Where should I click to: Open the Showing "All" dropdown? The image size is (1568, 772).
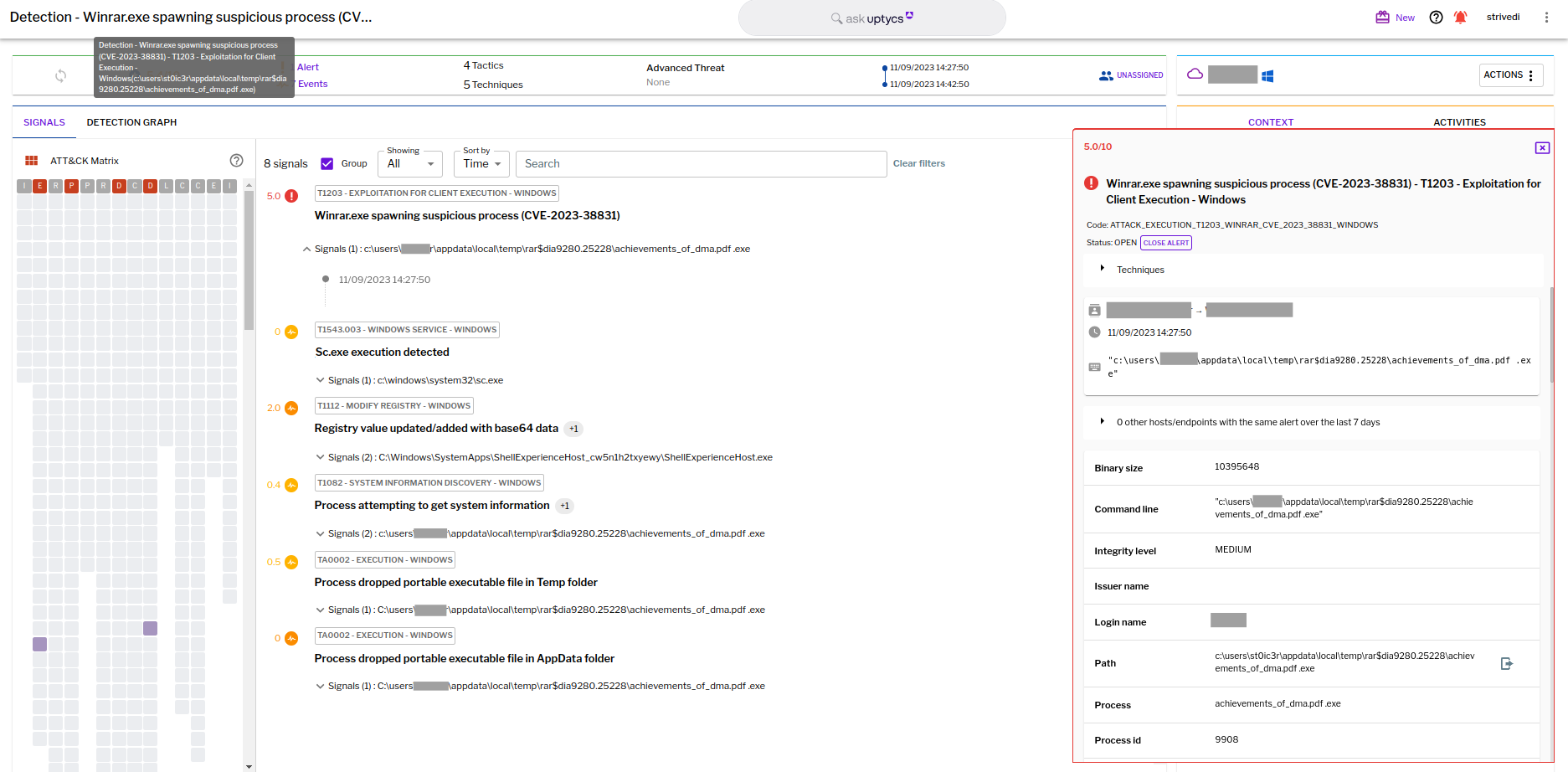[409, 164]
